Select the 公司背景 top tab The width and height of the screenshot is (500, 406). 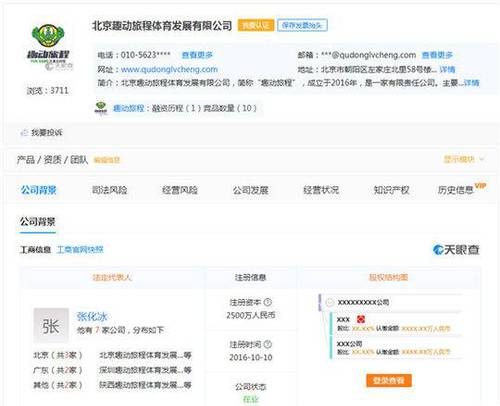[39, 190]
